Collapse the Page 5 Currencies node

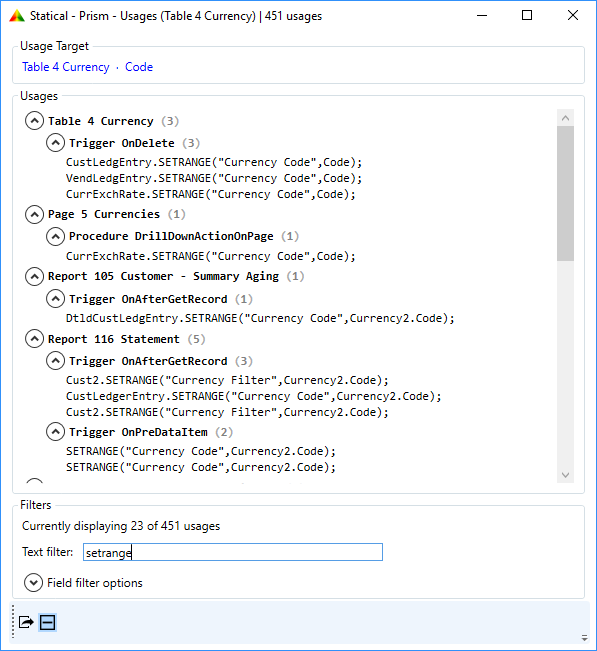coord(34,214)
